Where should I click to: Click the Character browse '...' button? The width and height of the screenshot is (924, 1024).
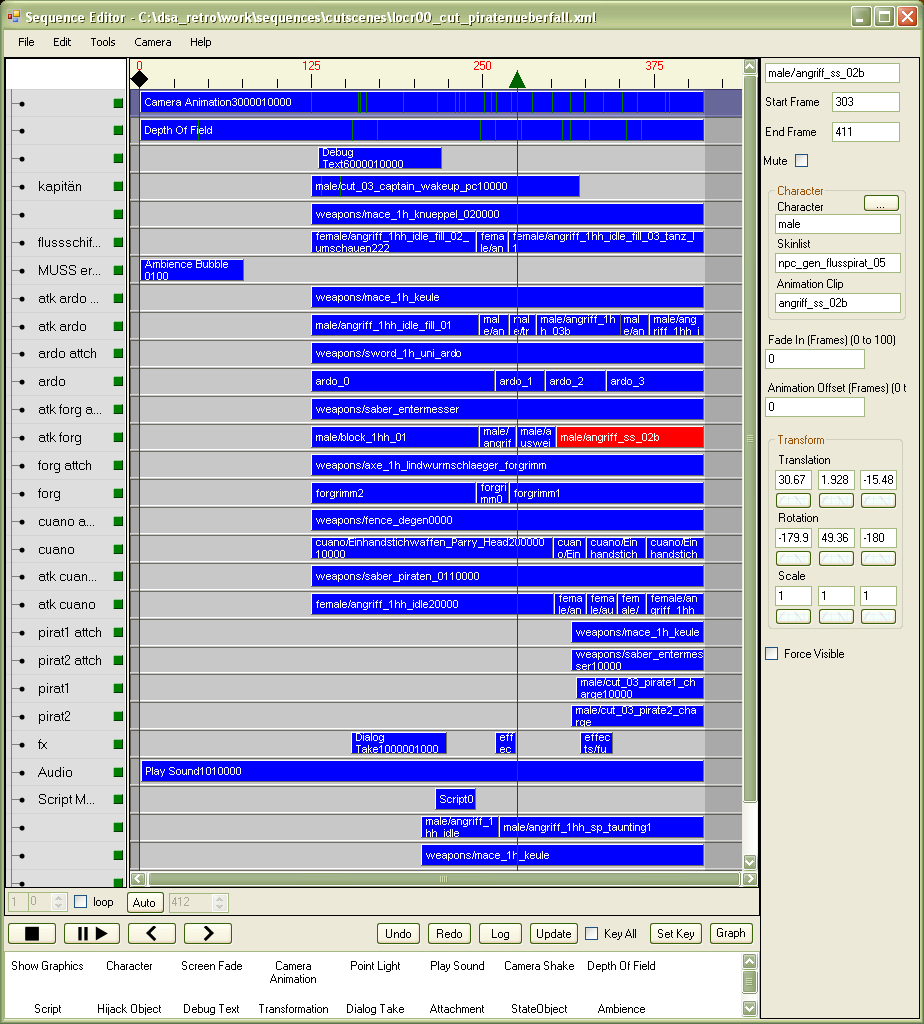click(x=880, y=203)
